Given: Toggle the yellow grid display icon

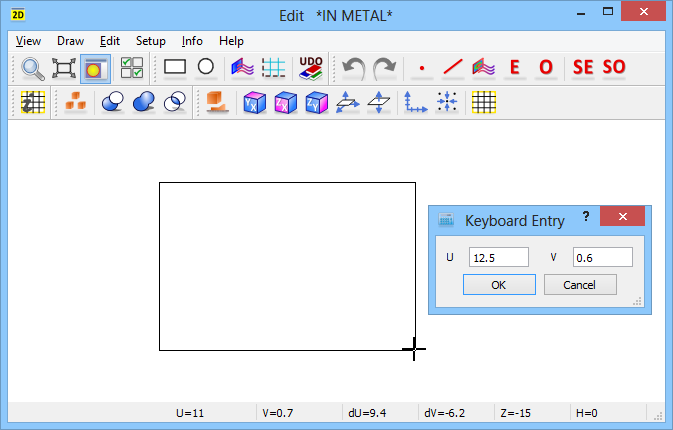Looking at the screenshot, I should point(484,102).
